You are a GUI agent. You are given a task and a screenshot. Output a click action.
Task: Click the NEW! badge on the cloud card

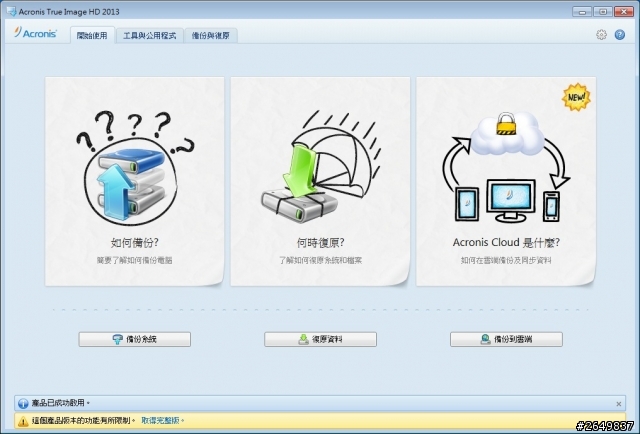(x=576, y=97)
